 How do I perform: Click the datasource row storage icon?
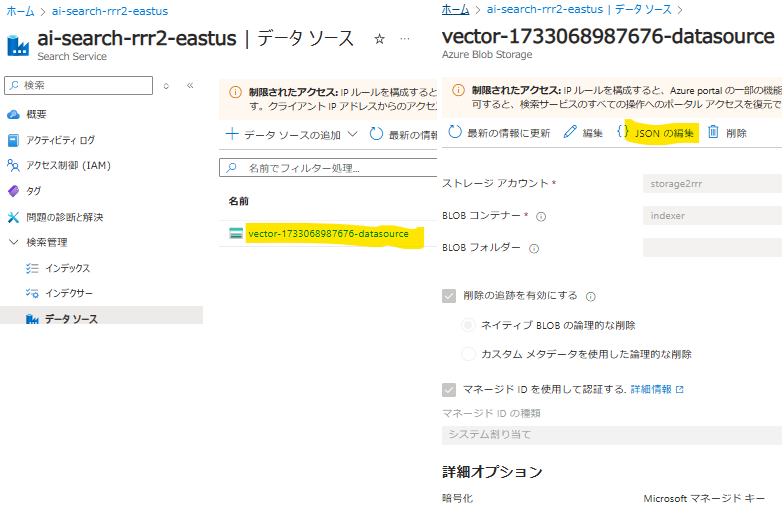tap(236, 233)
